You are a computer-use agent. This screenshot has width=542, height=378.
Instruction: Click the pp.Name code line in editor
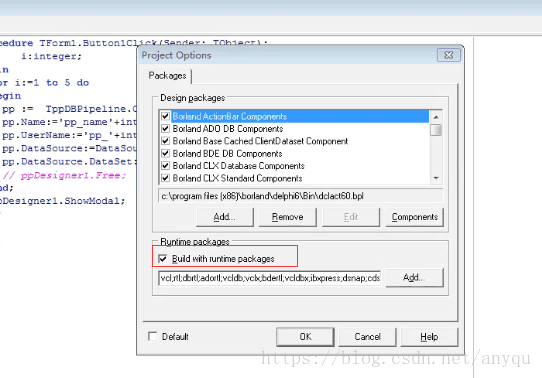(69, 122)
